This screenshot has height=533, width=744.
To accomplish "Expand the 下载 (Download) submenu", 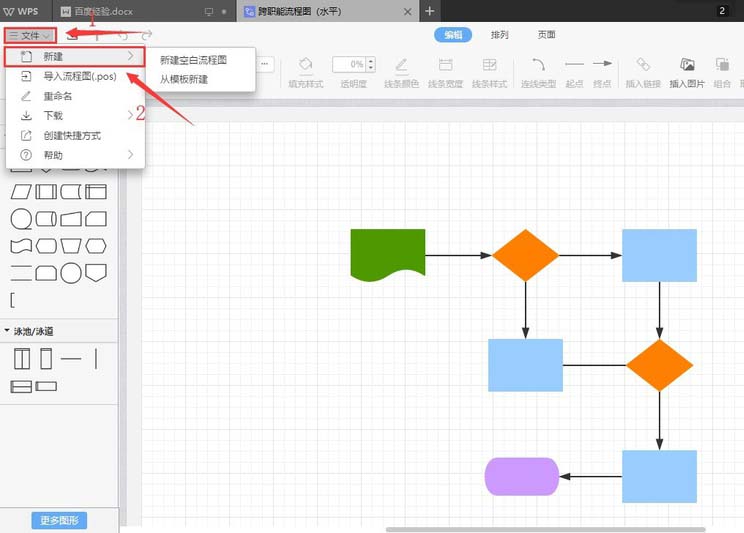I will click(74, 115).
